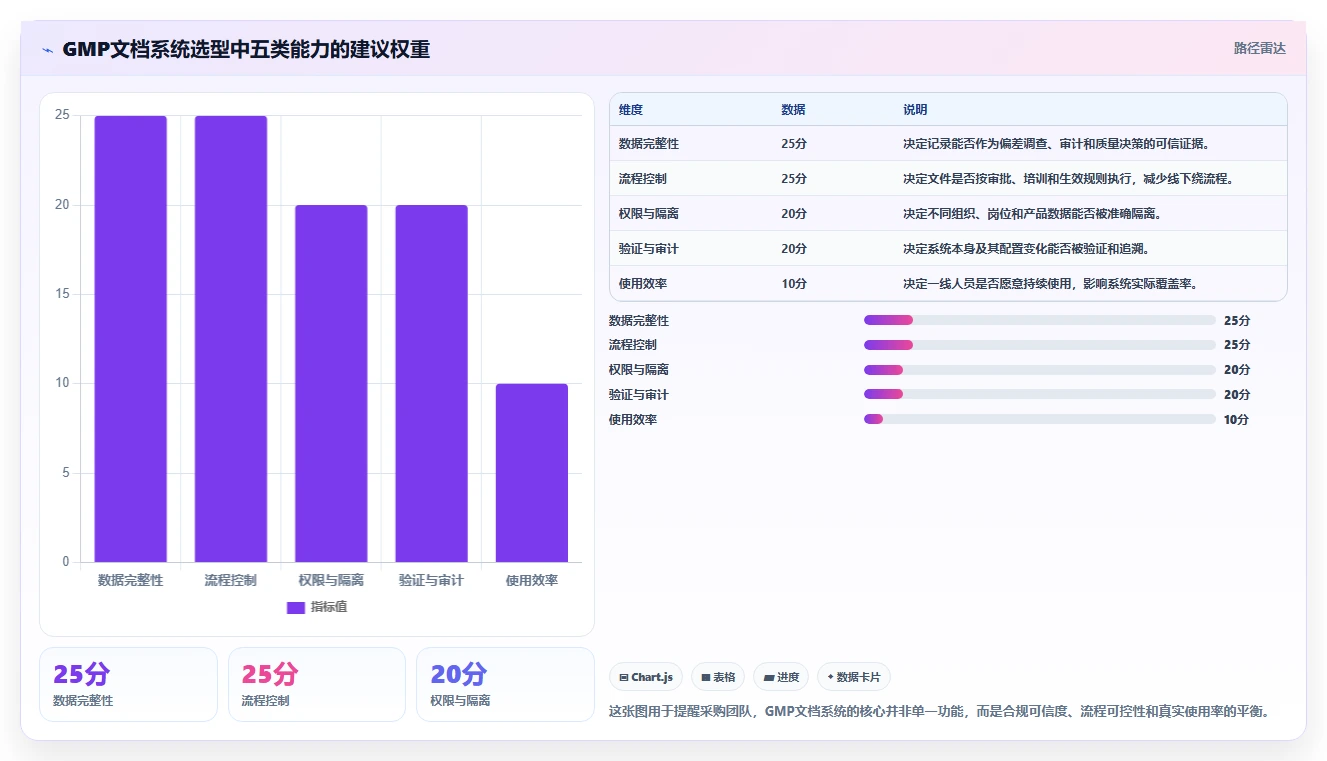Click the Chart.js tag chip
The width and height of the screenshot is (1327, 761).
(645, 677)
